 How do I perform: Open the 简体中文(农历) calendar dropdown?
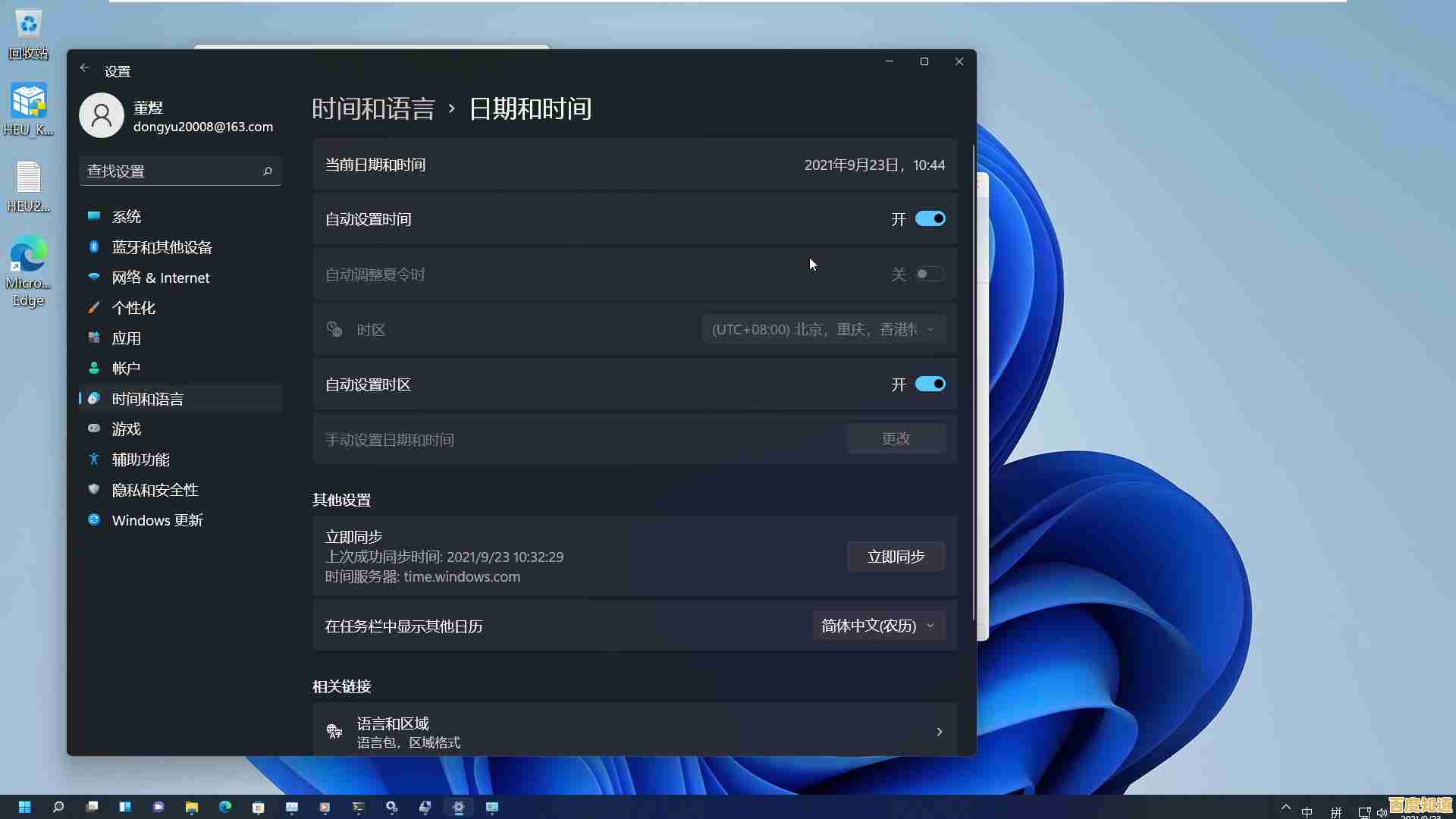pyautogui.click(x=877, y=626)
